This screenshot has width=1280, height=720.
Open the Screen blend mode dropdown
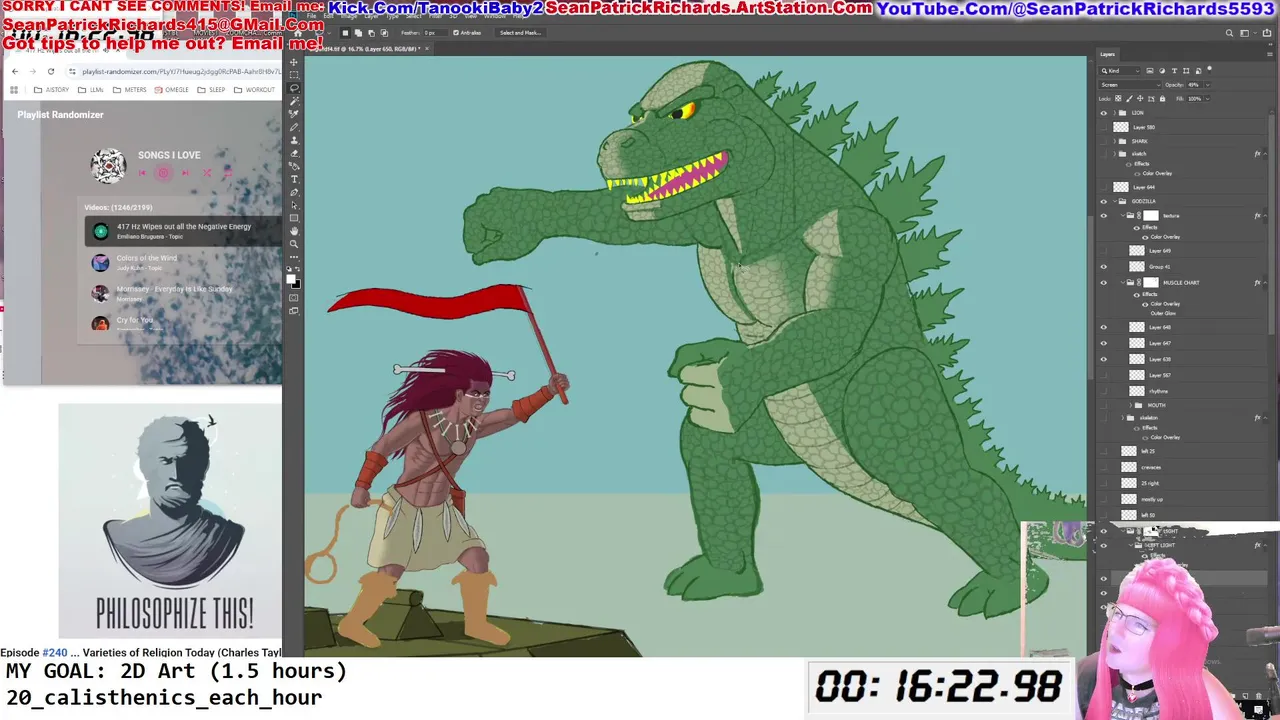coord(1130,85)
